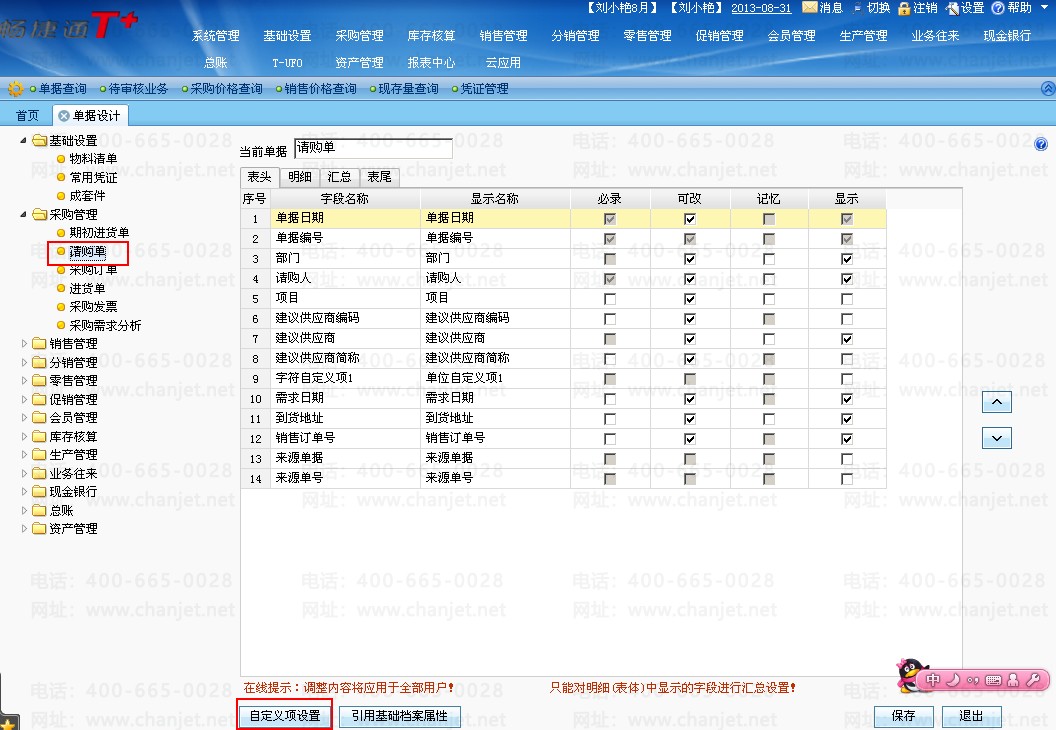Click the 采购管理 folder icon
Screen dimensions: 1056x730
tap(40, 214)
